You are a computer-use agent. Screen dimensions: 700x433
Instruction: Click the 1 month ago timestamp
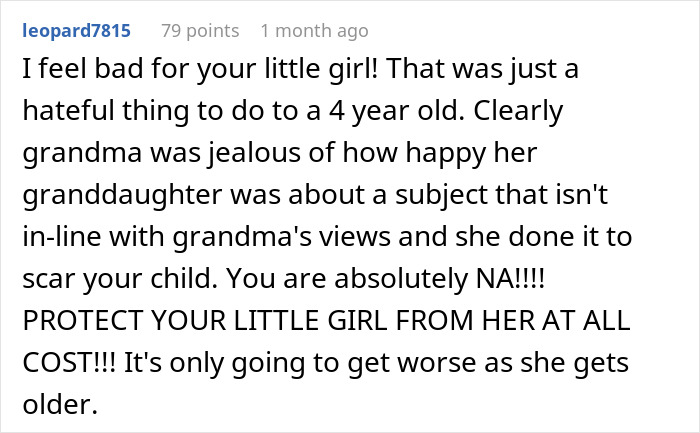point(314,31)
